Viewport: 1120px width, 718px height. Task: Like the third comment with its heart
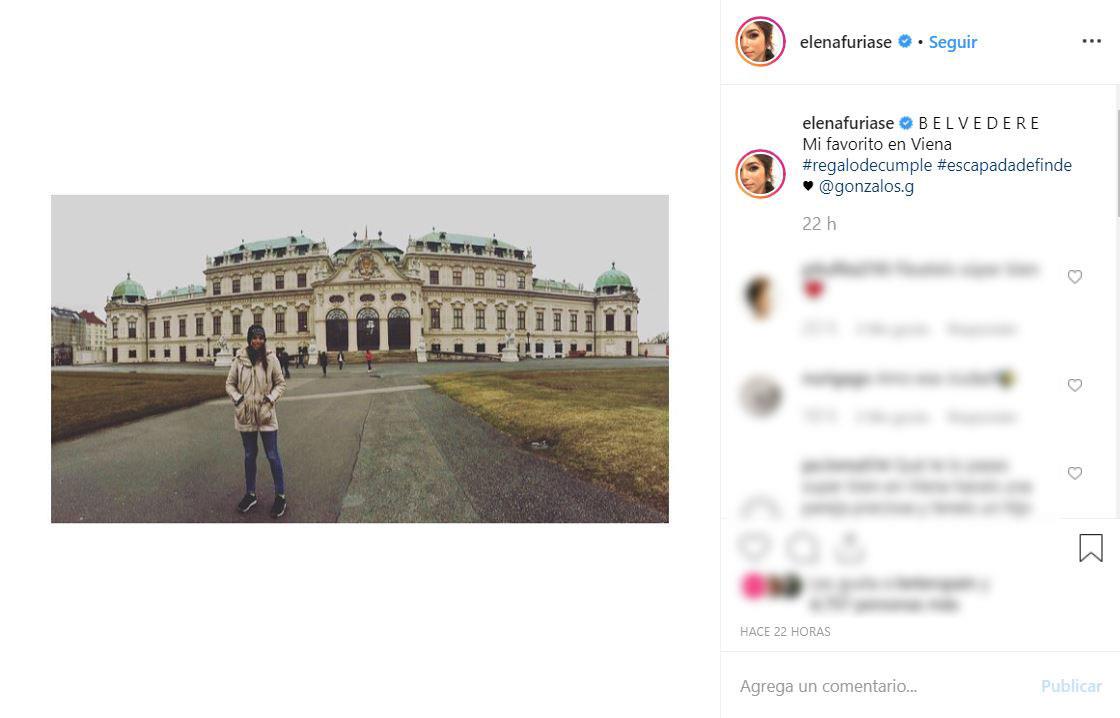tap(1074, 473)
